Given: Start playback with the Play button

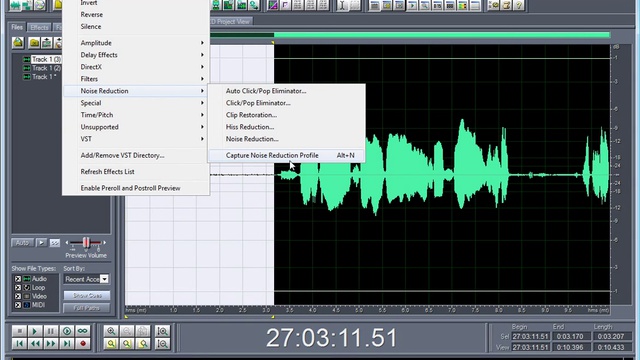Looking at the screenshot, I should pos(35,331).
